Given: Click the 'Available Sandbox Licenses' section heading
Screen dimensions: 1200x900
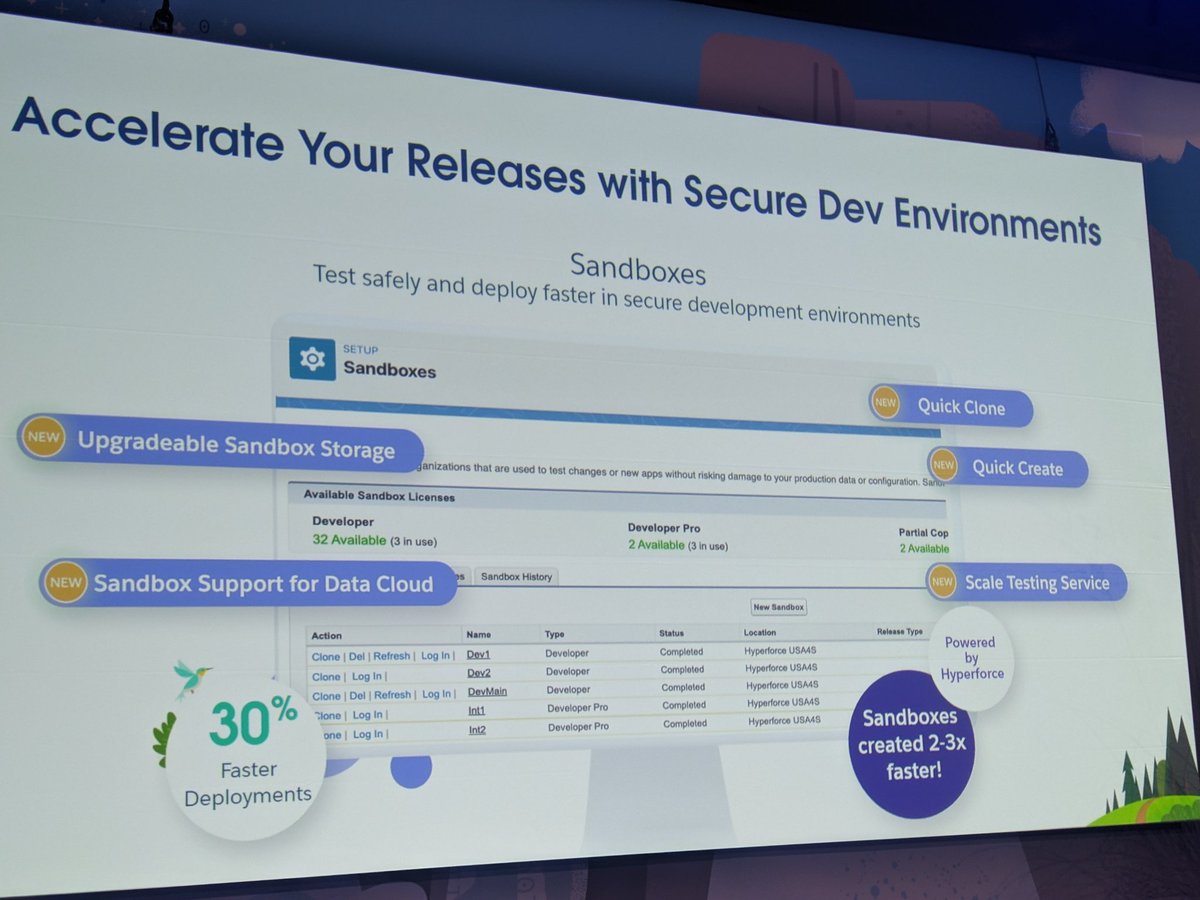Looking at the screenshot, I should [379, 495].
